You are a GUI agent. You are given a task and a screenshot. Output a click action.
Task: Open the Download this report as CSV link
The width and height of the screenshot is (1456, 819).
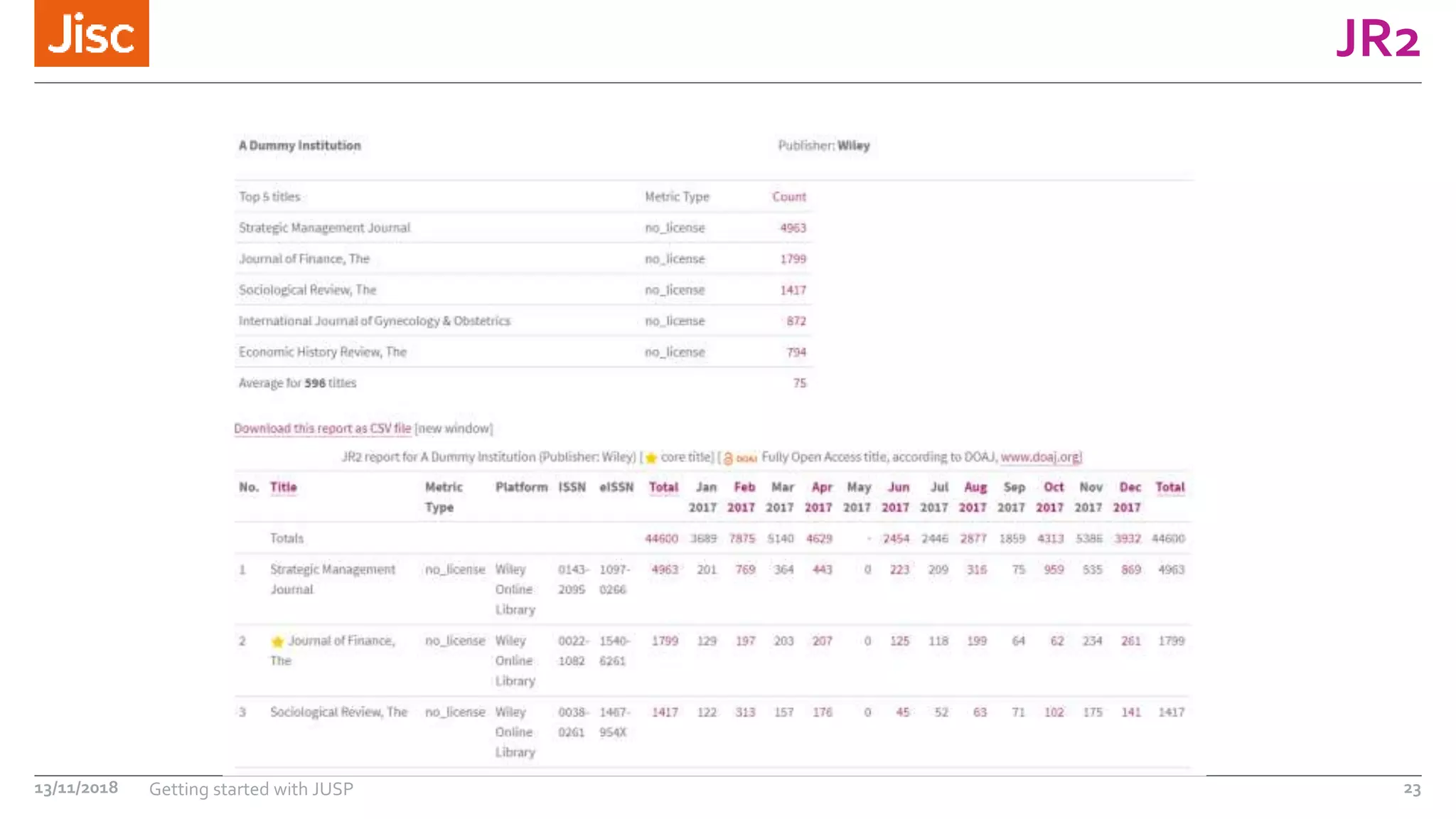click(322, 428)
